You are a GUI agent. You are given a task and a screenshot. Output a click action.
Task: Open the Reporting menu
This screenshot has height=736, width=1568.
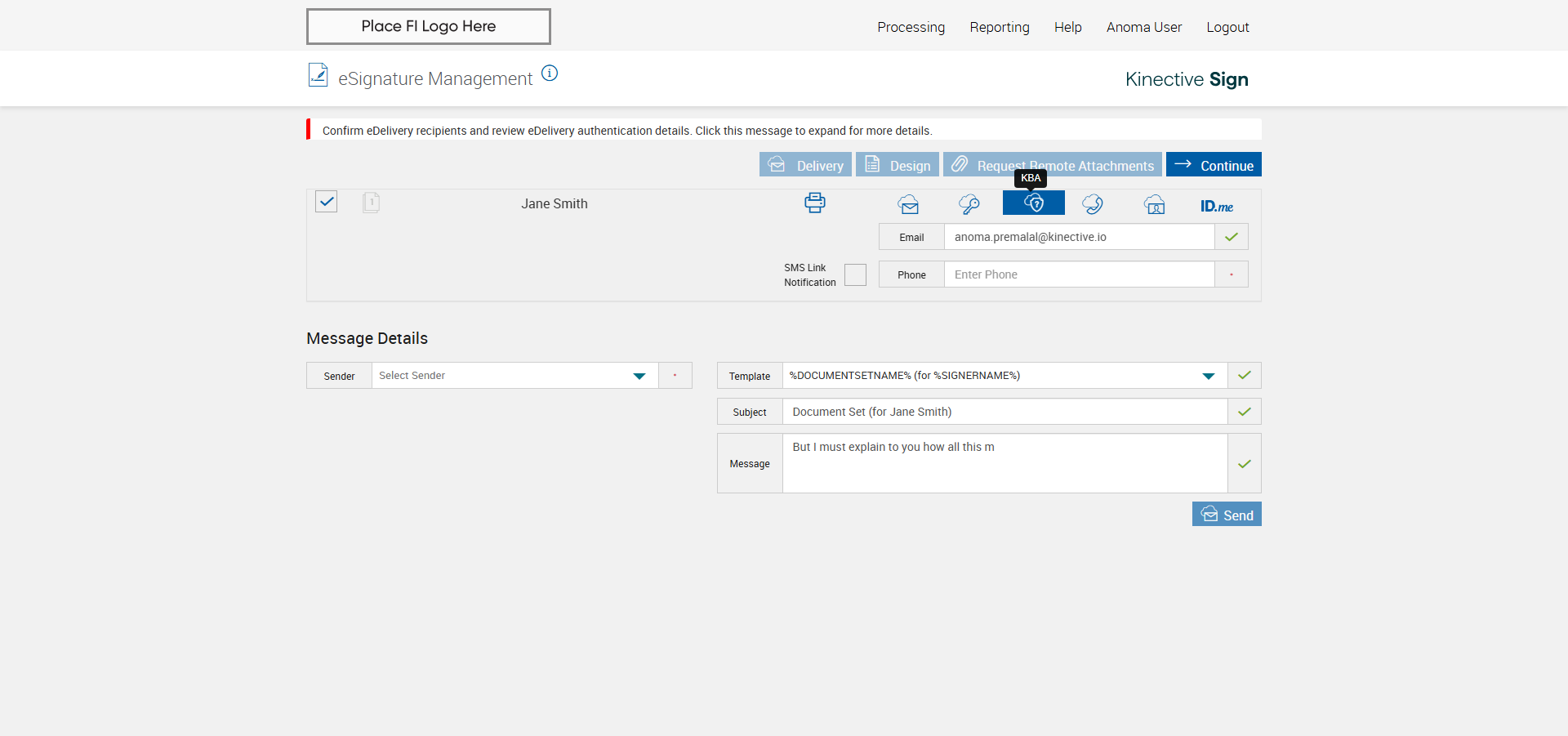tap(1000, 27)
